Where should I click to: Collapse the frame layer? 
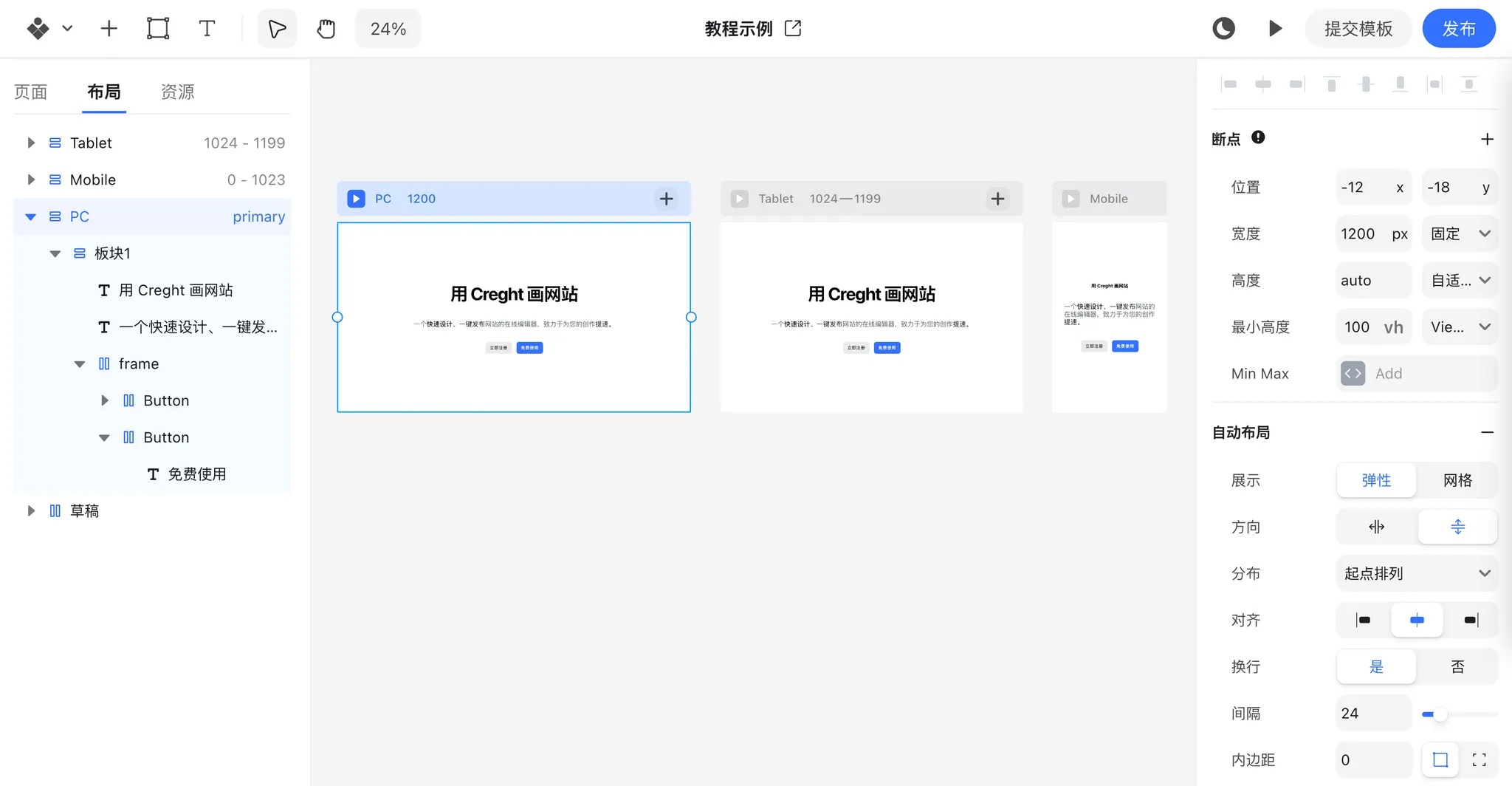click(x=80, y=364)
